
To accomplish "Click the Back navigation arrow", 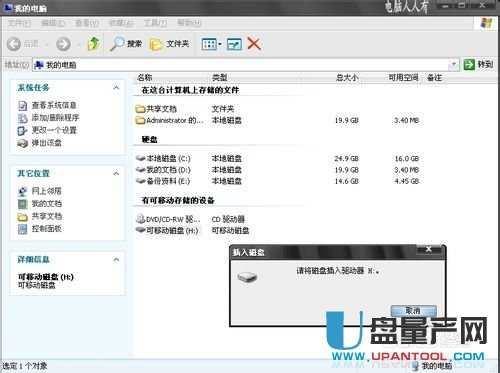I will (x=14, y=44).
